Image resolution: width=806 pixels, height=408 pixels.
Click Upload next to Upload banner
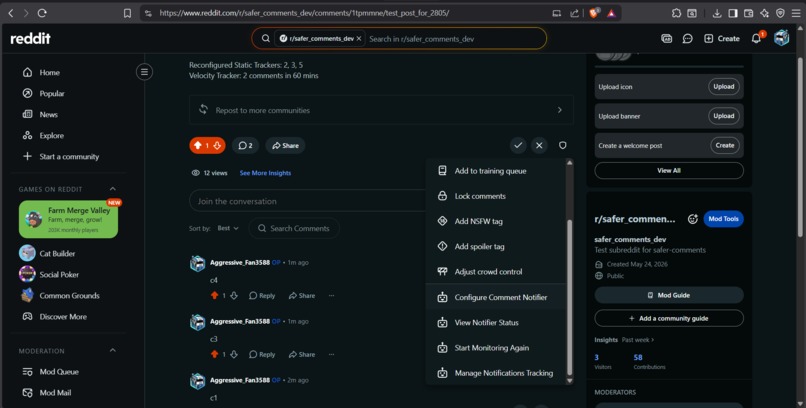point(724,116)
